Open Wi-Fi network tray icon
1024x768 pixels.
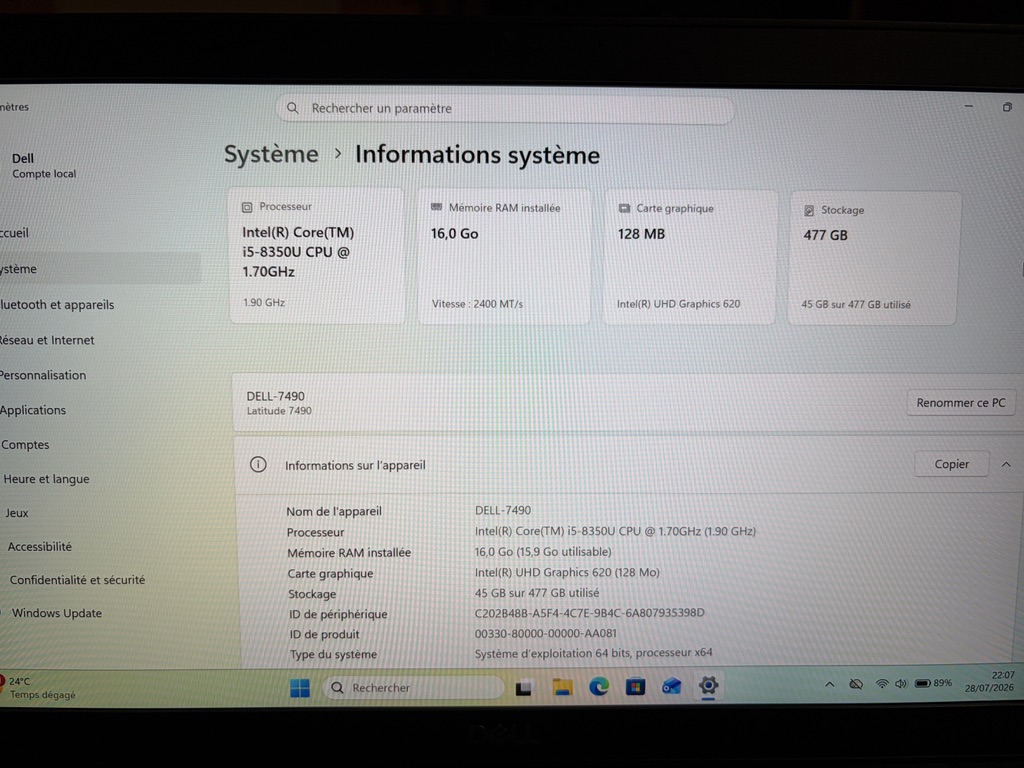click(x=882, y=684)
